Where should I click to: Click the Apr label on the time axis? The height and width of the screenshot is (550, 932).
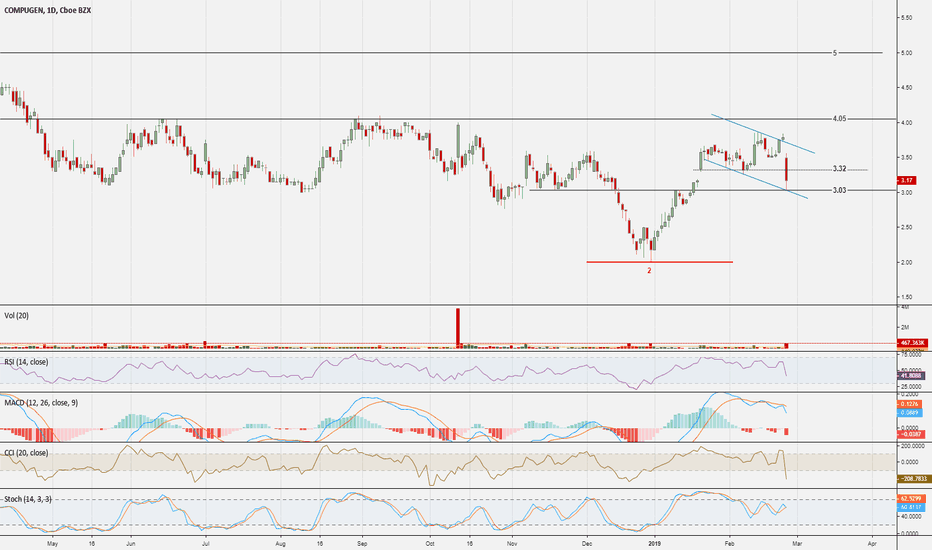coord(872,543)
